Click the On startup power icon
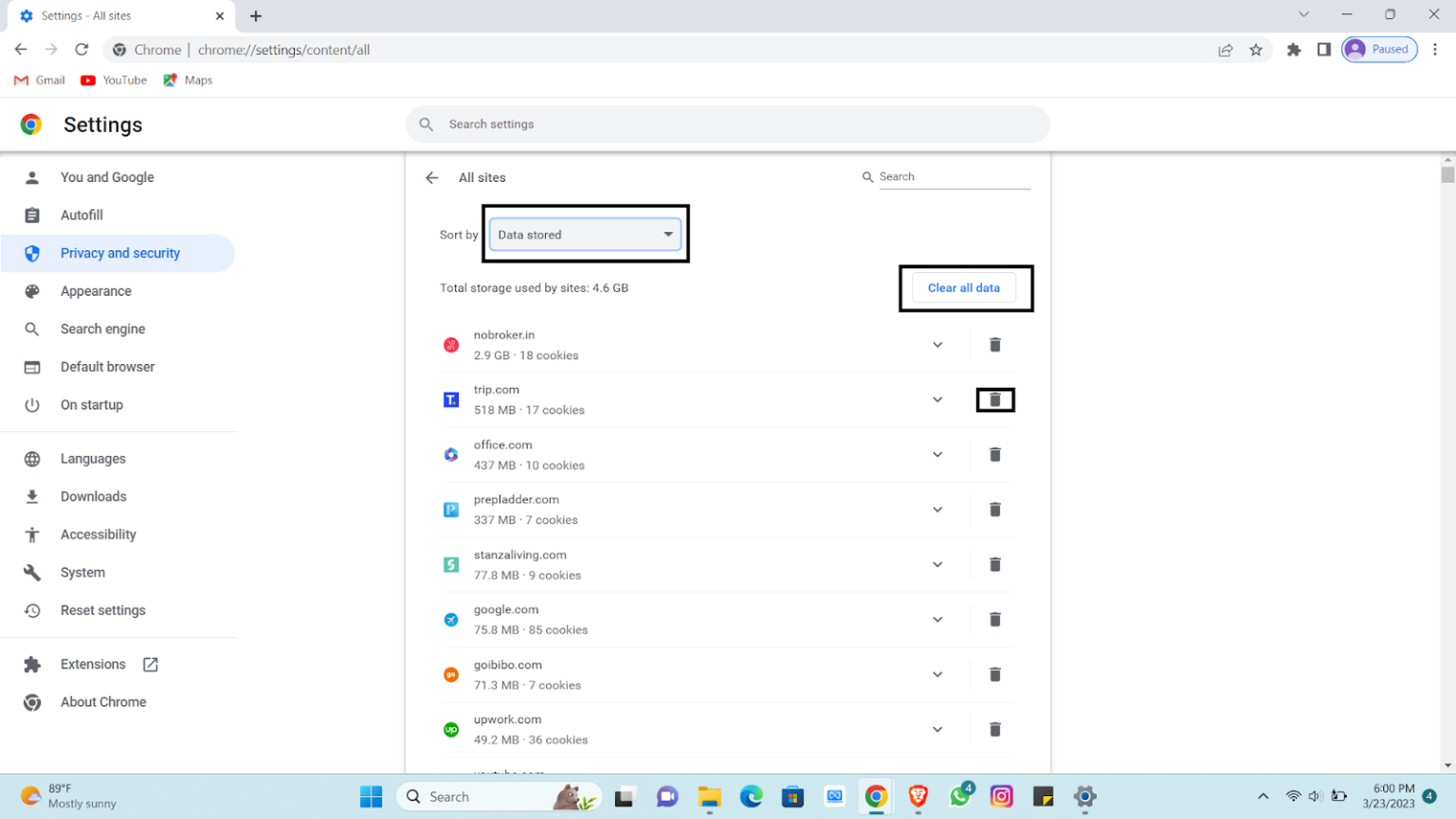The width and height of the screenshot is (1456, 819). coord(33,405)
